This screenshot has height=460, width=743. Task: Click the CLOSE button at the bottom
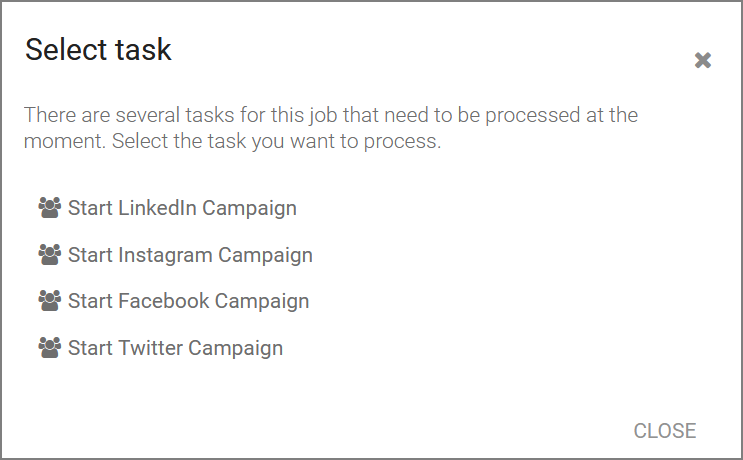(x=664, y=431)
